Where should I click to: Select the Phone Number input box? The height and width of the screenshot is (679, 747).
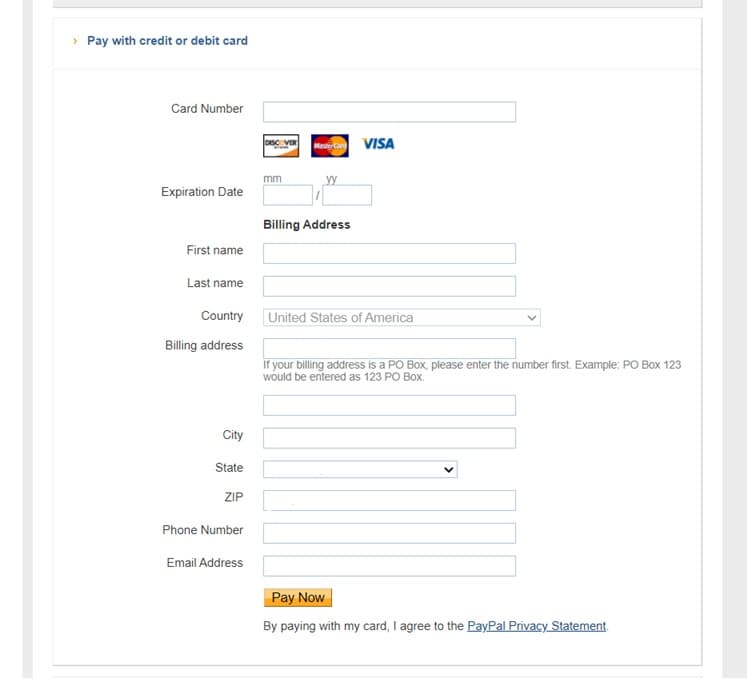tap(389, 533)
